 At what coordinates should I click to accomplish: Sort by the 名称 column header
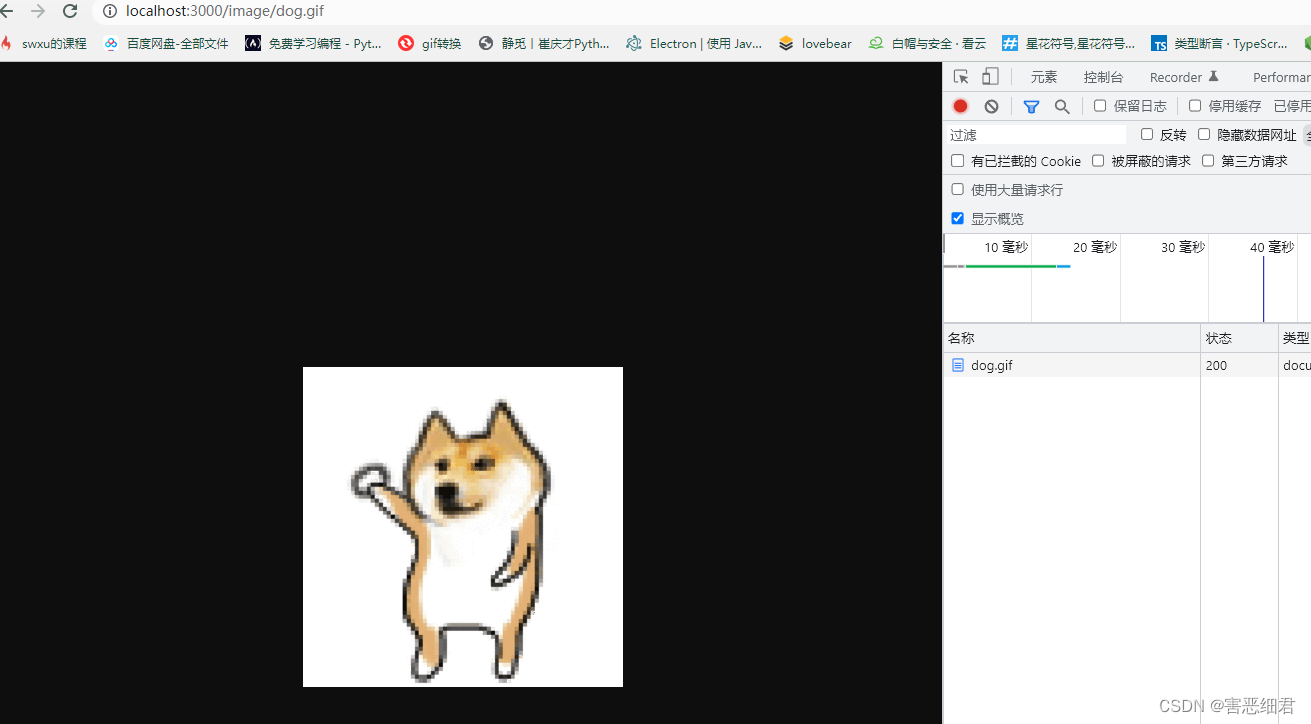(1071, 338)
